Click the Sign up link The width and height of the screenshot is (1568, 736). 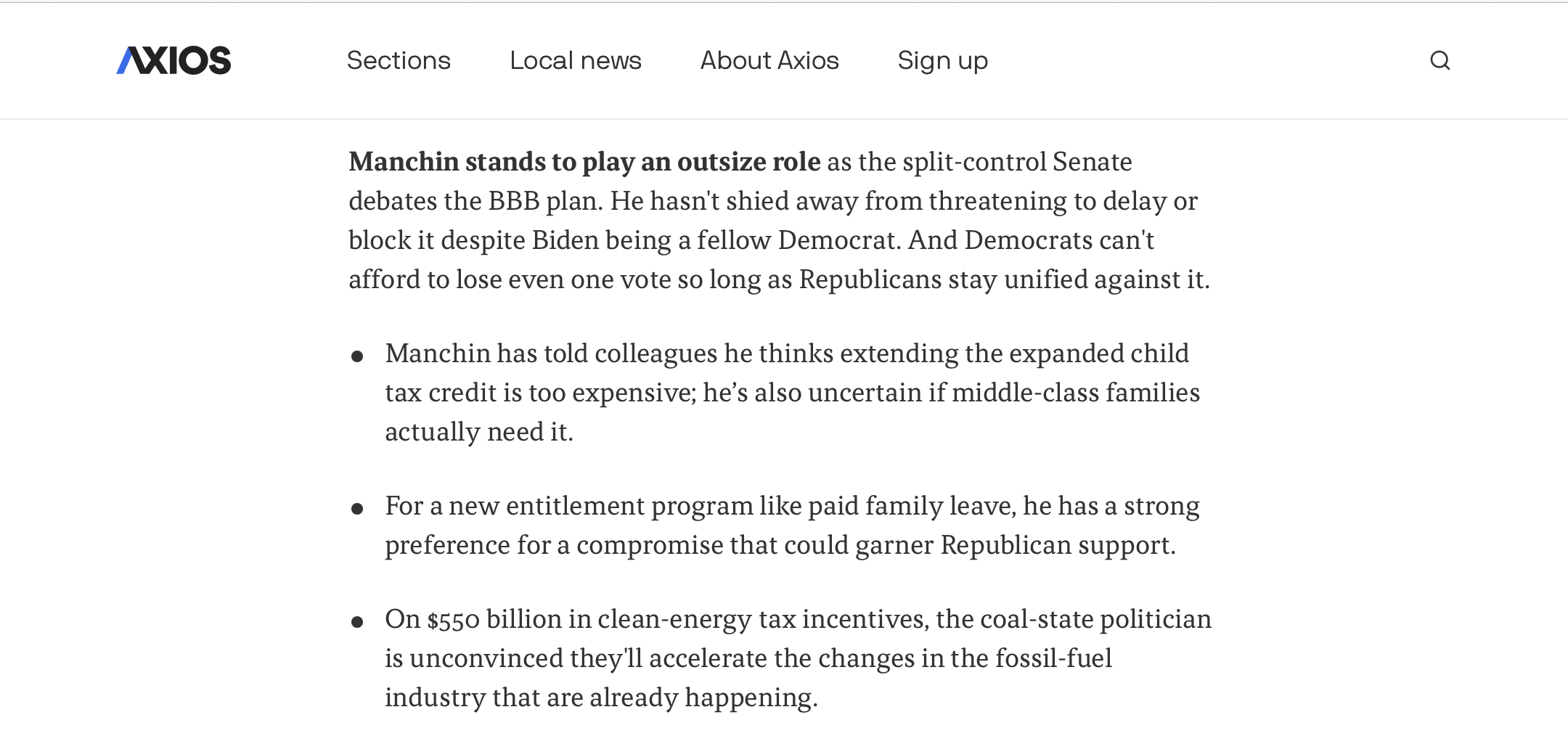942,60
